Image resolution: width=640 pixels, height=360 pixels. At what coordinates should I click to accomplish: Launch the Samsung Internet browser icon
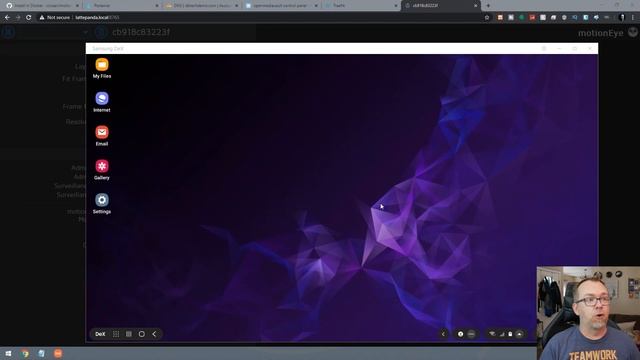(x=102, y=102)
